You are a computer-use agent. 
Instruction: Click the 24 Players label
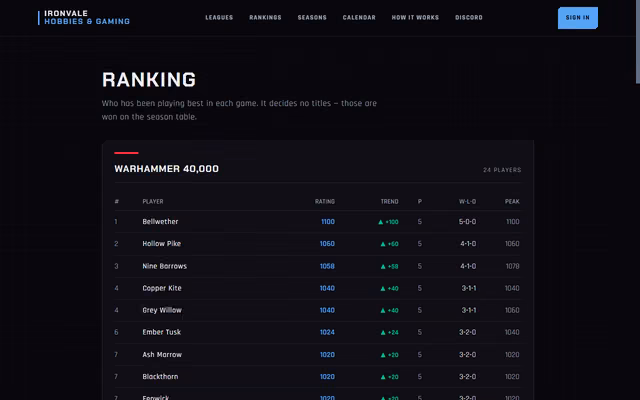[x=502, y=170]
